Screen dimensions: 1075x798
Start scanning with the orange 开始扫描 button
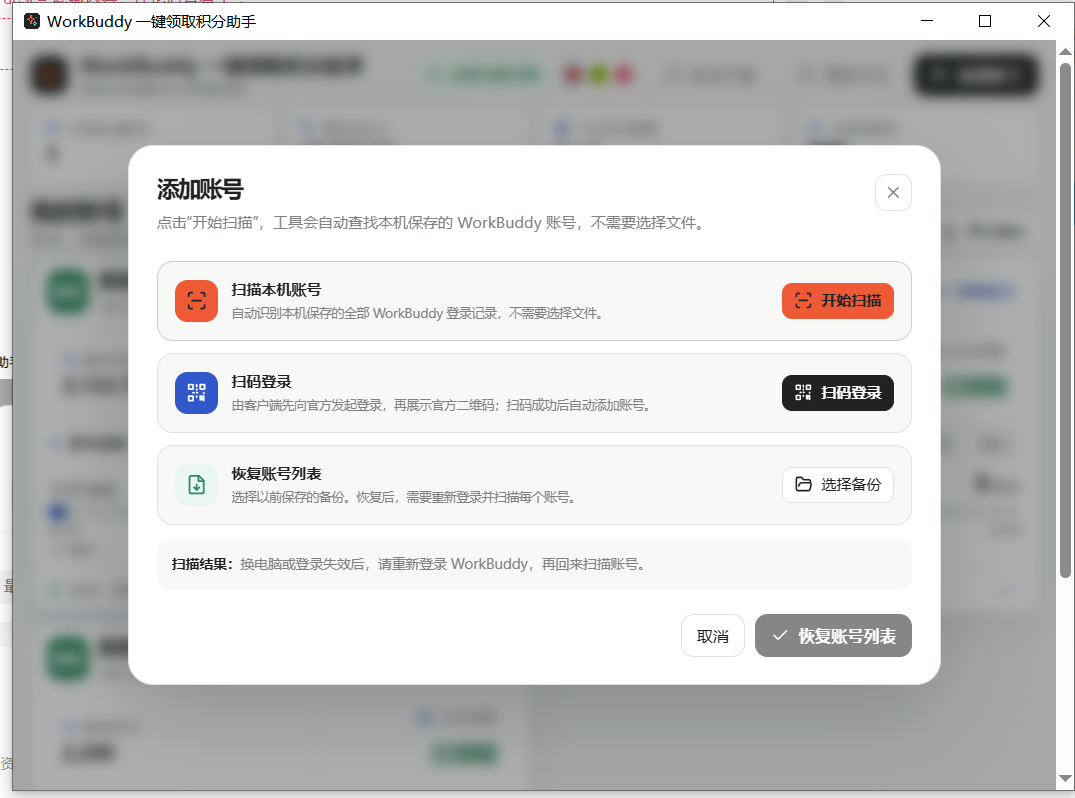[838, 301]
